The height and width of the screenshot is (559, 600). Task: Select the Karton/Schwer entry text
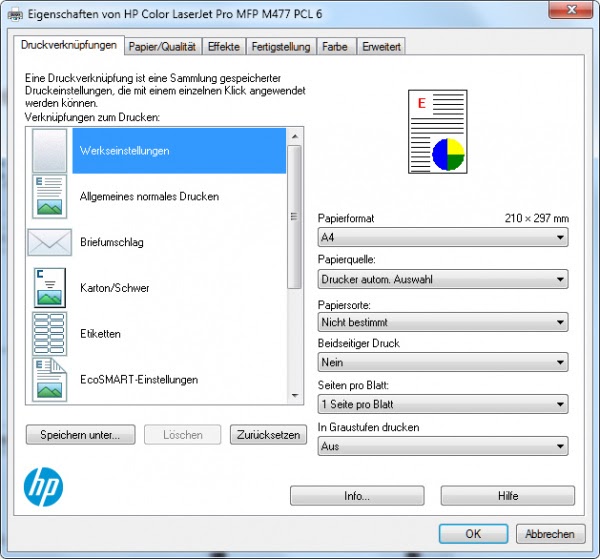tap(114, 288)
